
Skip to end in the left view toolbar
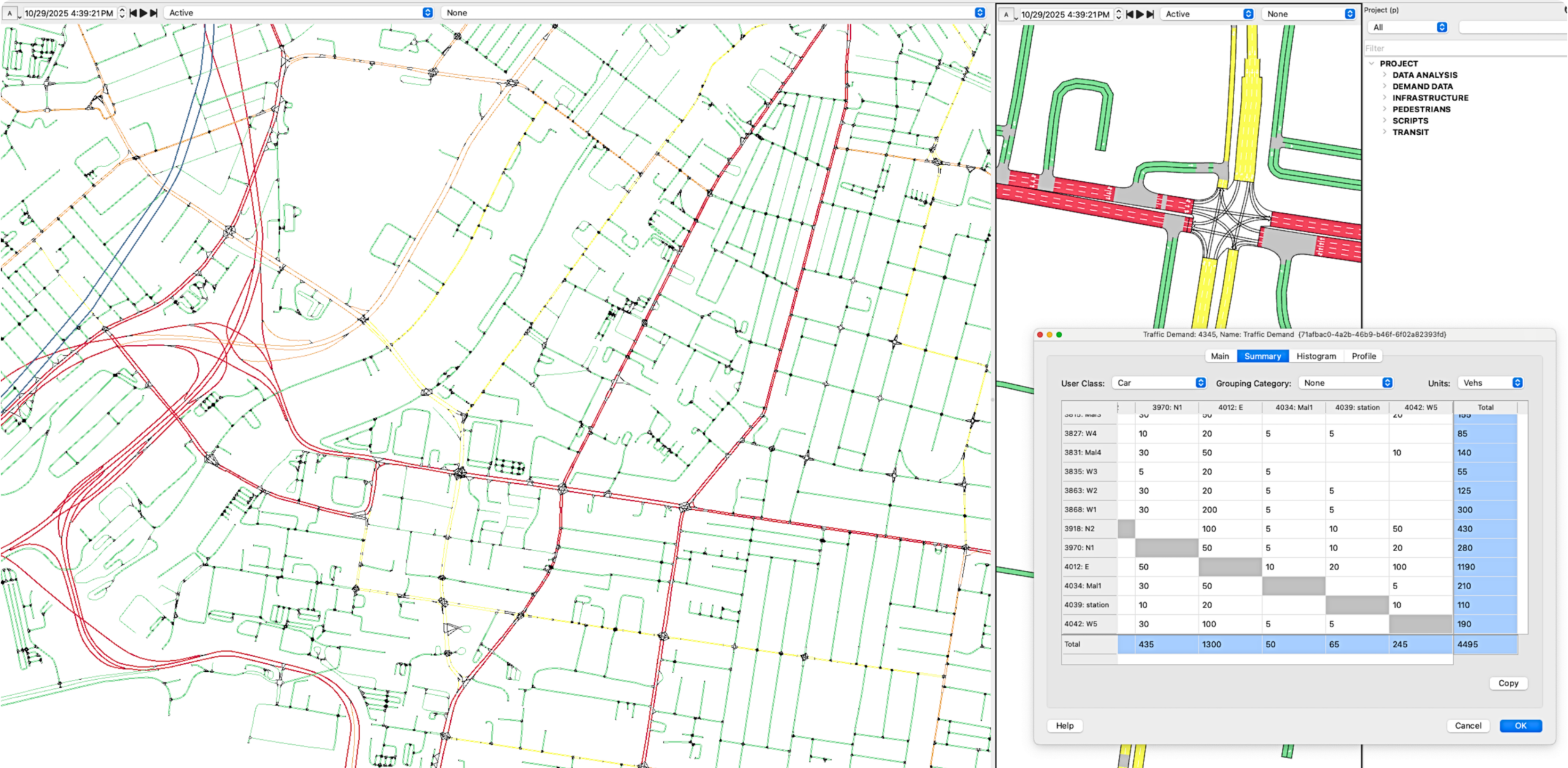pos(154,13)
